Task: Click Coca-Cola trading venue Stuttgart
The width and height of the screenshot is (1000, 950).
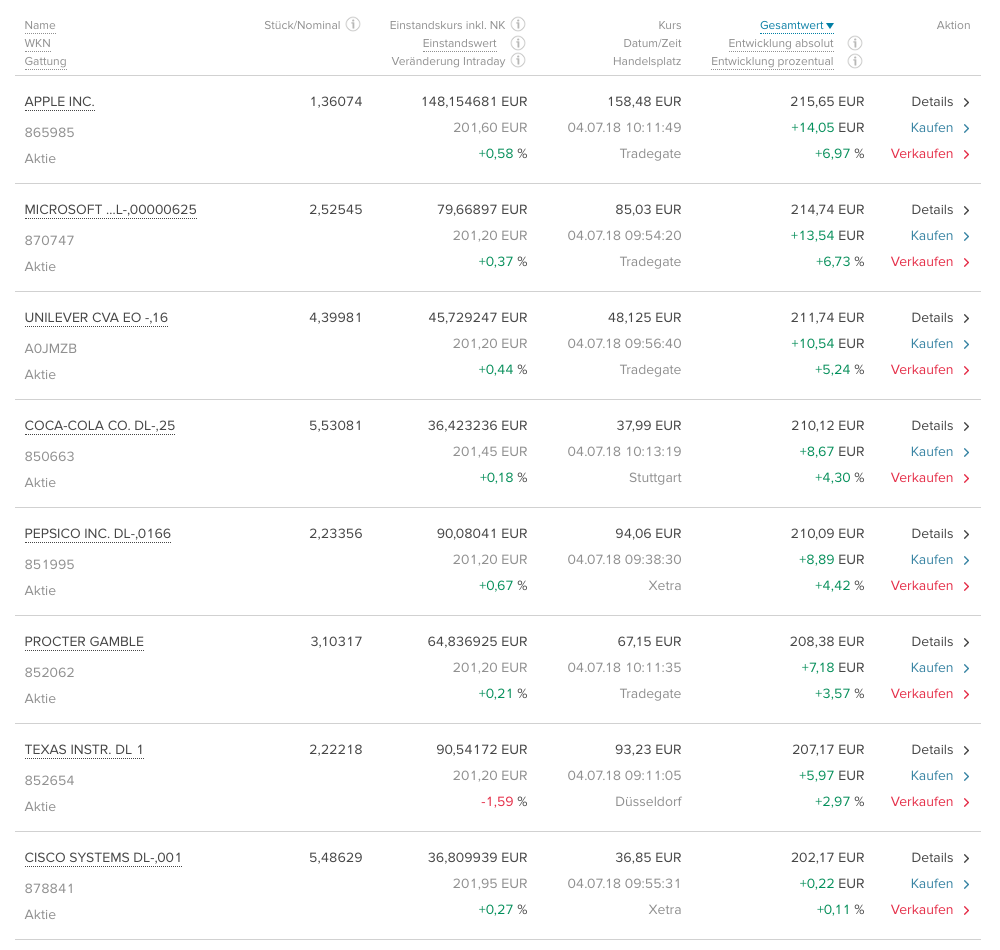Action: coord(655,478)
